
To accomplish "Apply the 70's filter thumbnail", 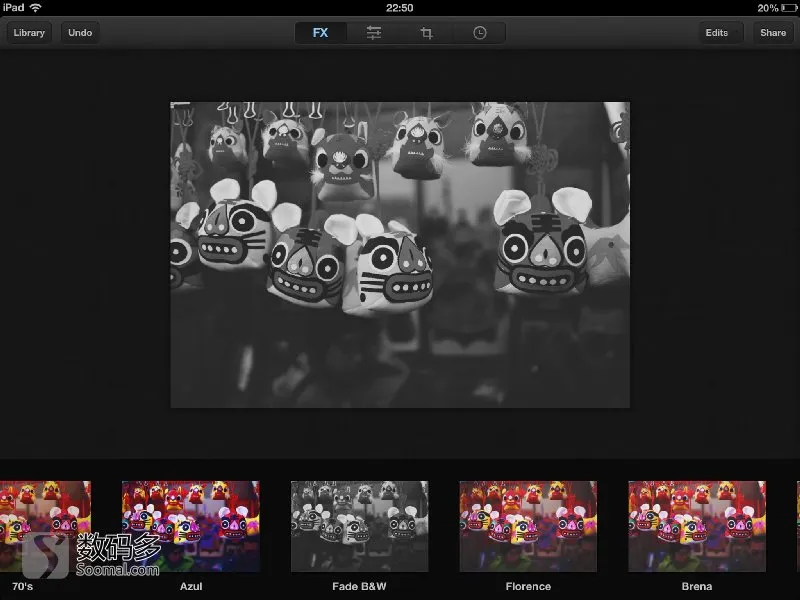I will point(45,526).
